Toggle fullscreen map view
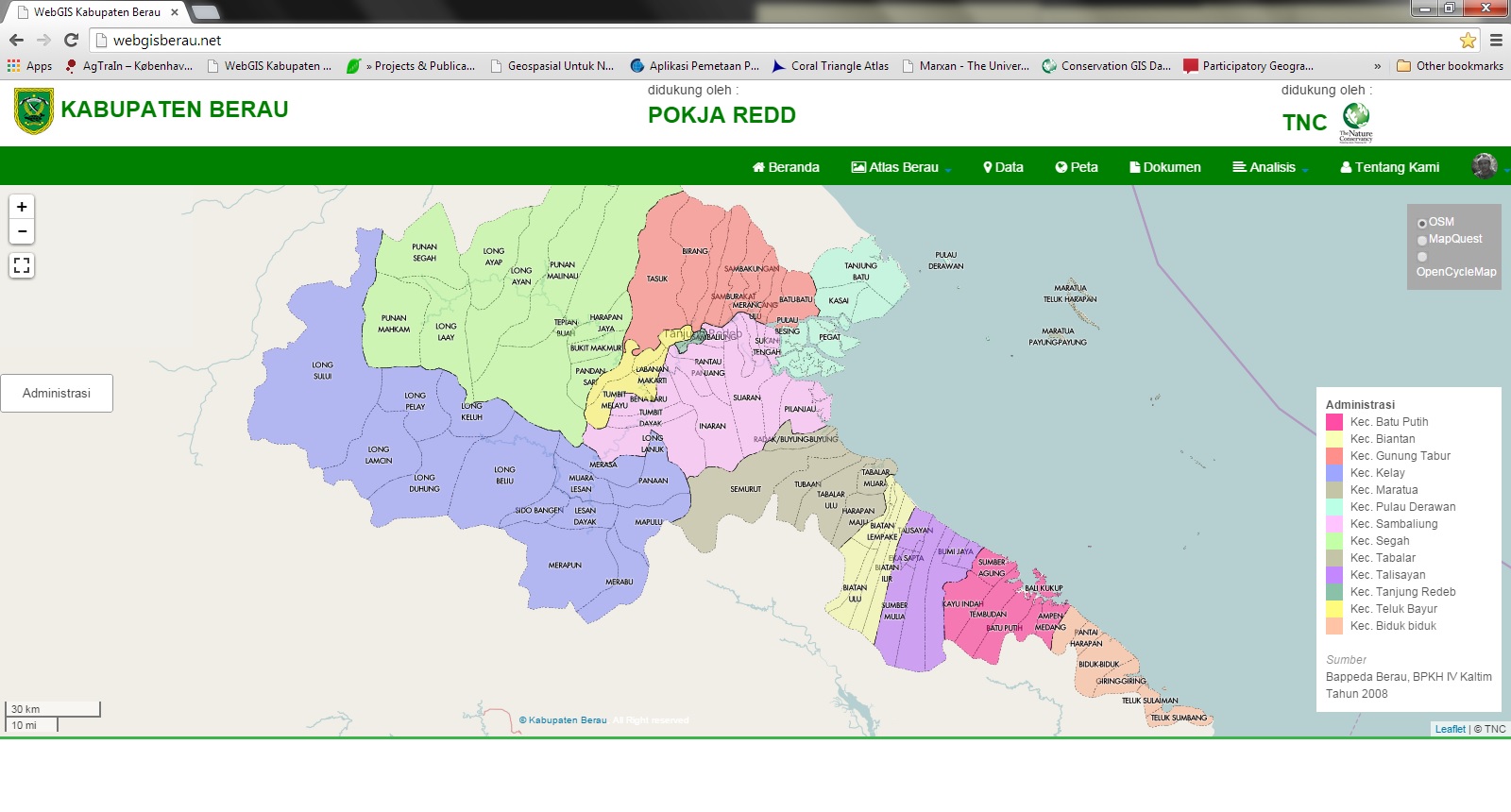 coord(22,265)
